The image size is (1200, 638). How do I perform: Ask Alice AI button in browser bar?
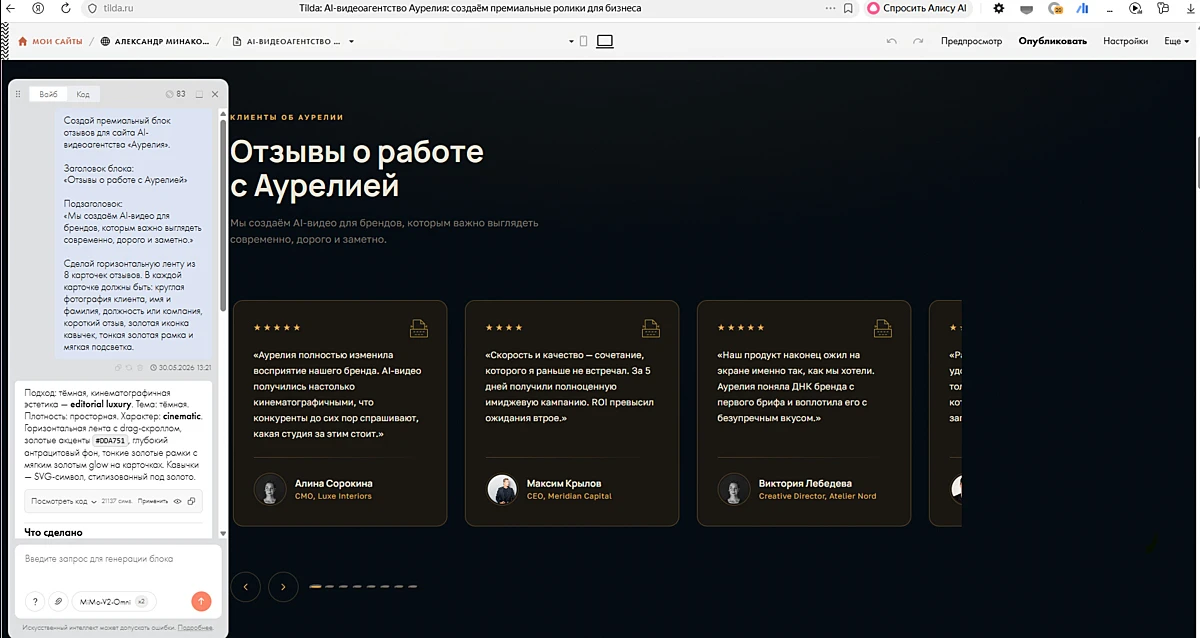[917, 8]
